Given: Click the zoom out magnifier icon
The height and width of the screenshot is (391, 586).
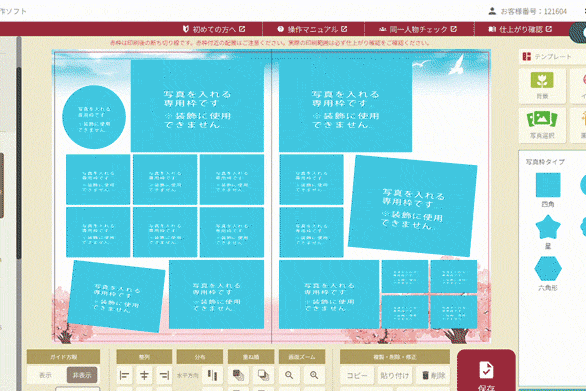Looking at the screenshot, I should (289, 375).
